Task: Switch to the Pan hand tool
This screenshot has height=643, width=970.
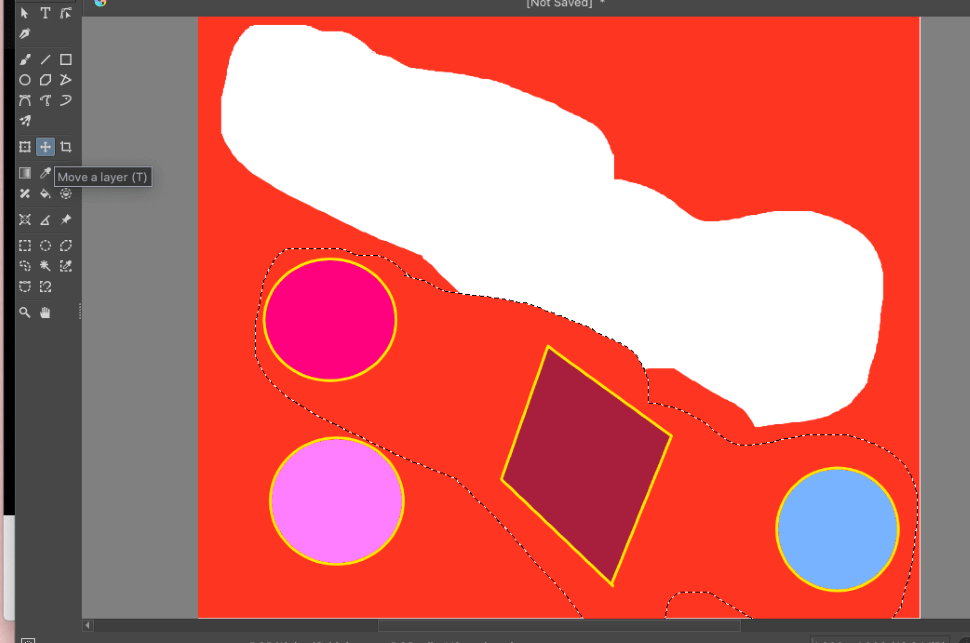Action: (45, 313)
